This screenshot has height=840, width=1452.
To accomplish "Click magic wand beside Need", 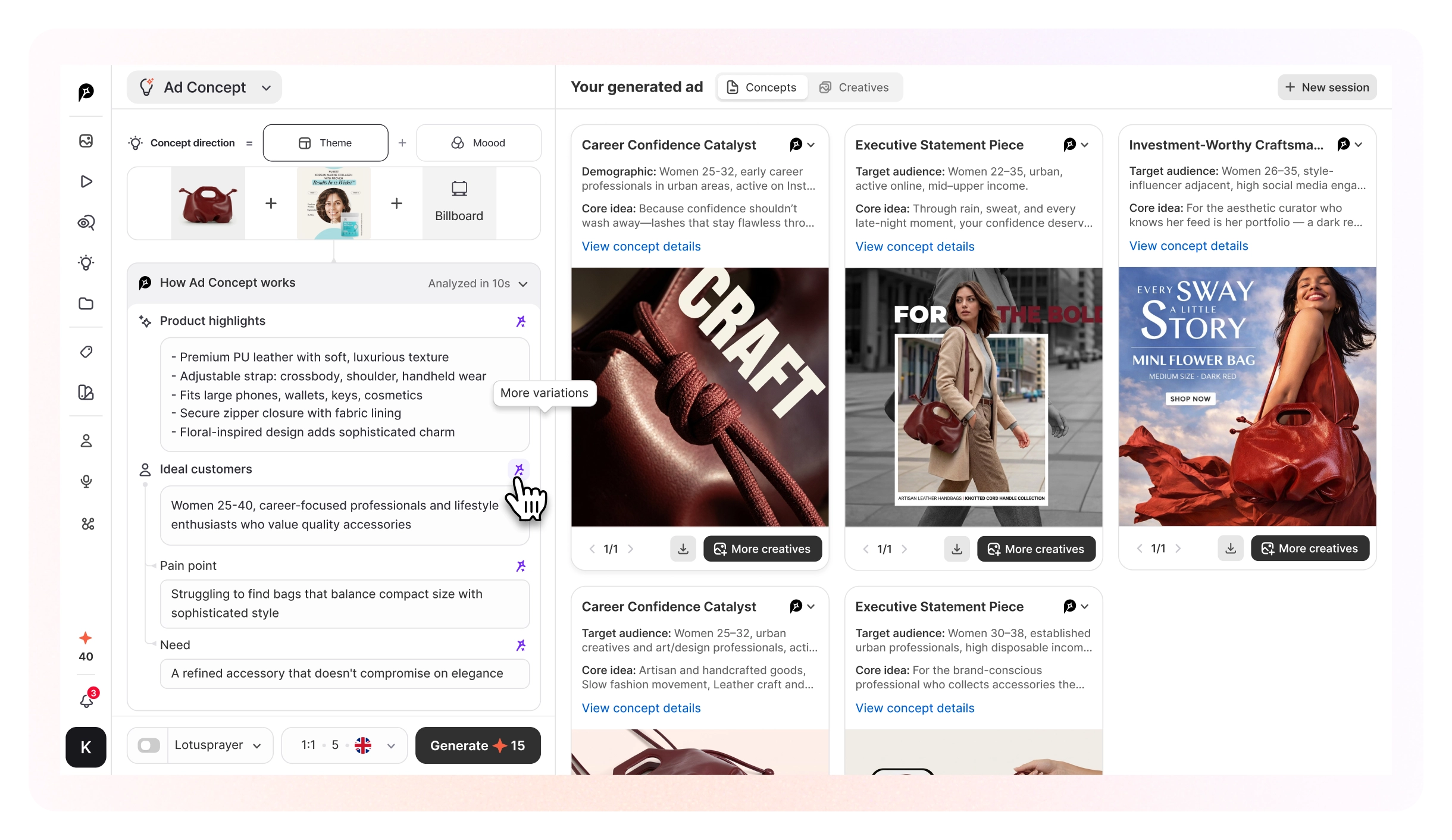I will tap(521, 645).
